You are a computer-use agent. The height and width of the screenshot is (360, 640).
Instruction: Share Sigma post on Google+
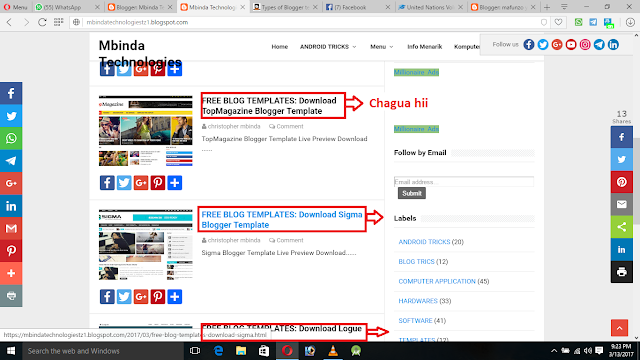point(141,297)
